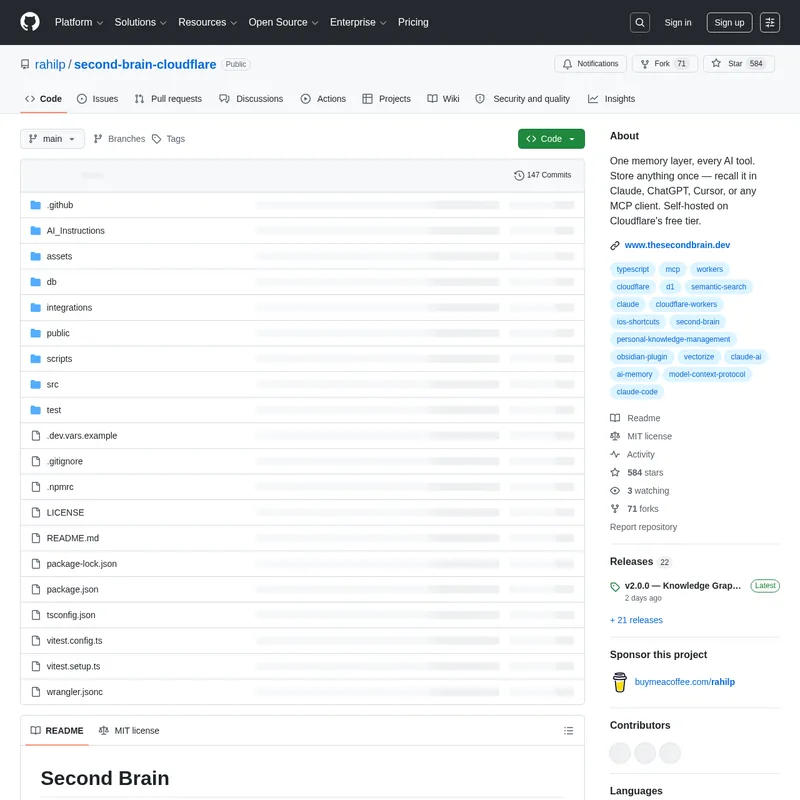Click the semantic-search topic tag
The height and width of the screenshot is (800, 800).
tap(718, 287)
